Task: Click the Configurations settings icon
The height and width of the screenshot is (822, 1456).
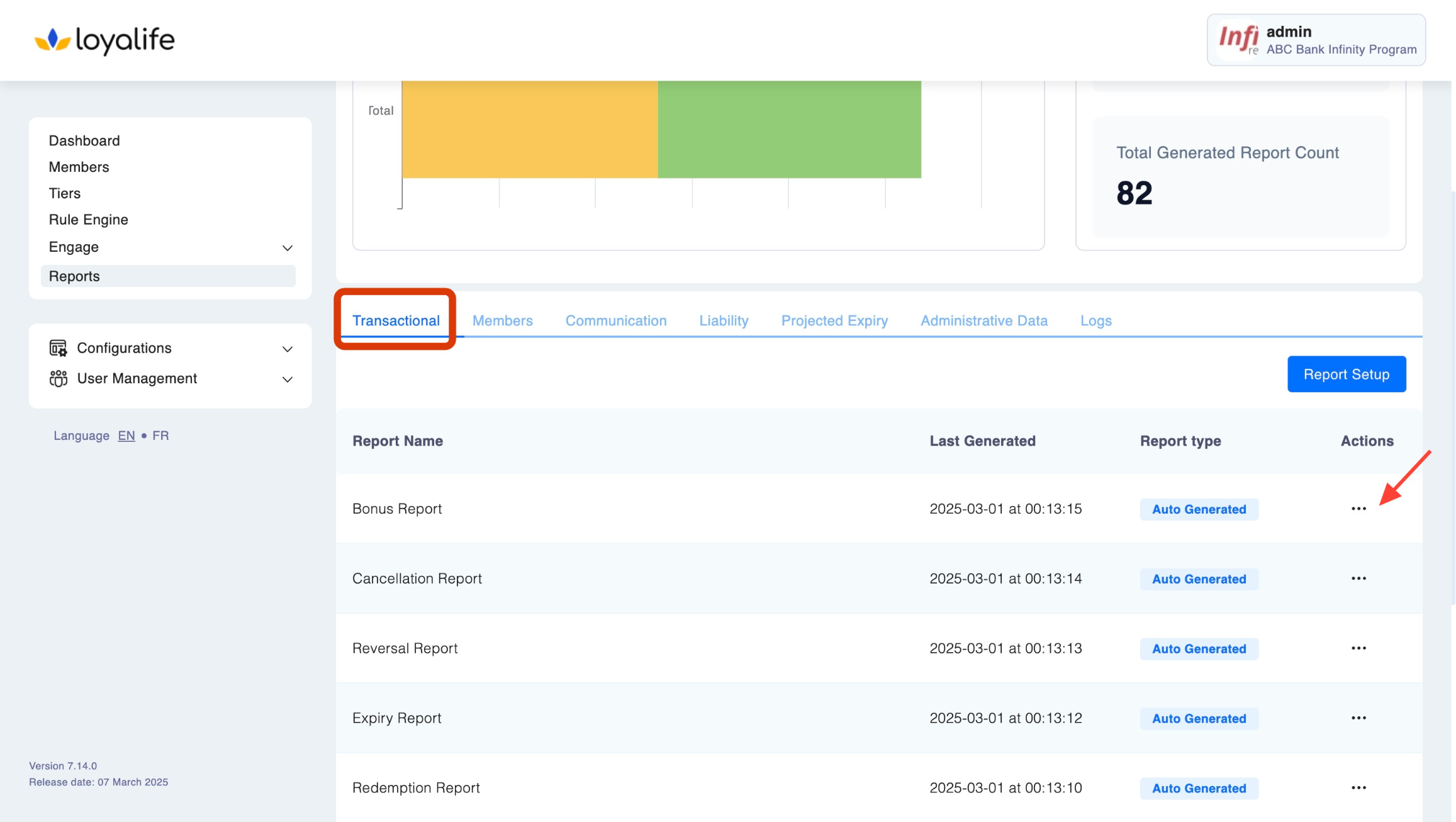Action: 58,348
